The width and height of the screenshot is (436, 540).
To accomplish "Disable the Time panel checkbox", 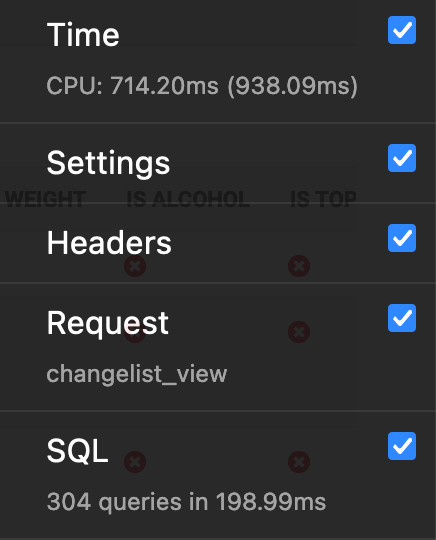I will point(402,30).
